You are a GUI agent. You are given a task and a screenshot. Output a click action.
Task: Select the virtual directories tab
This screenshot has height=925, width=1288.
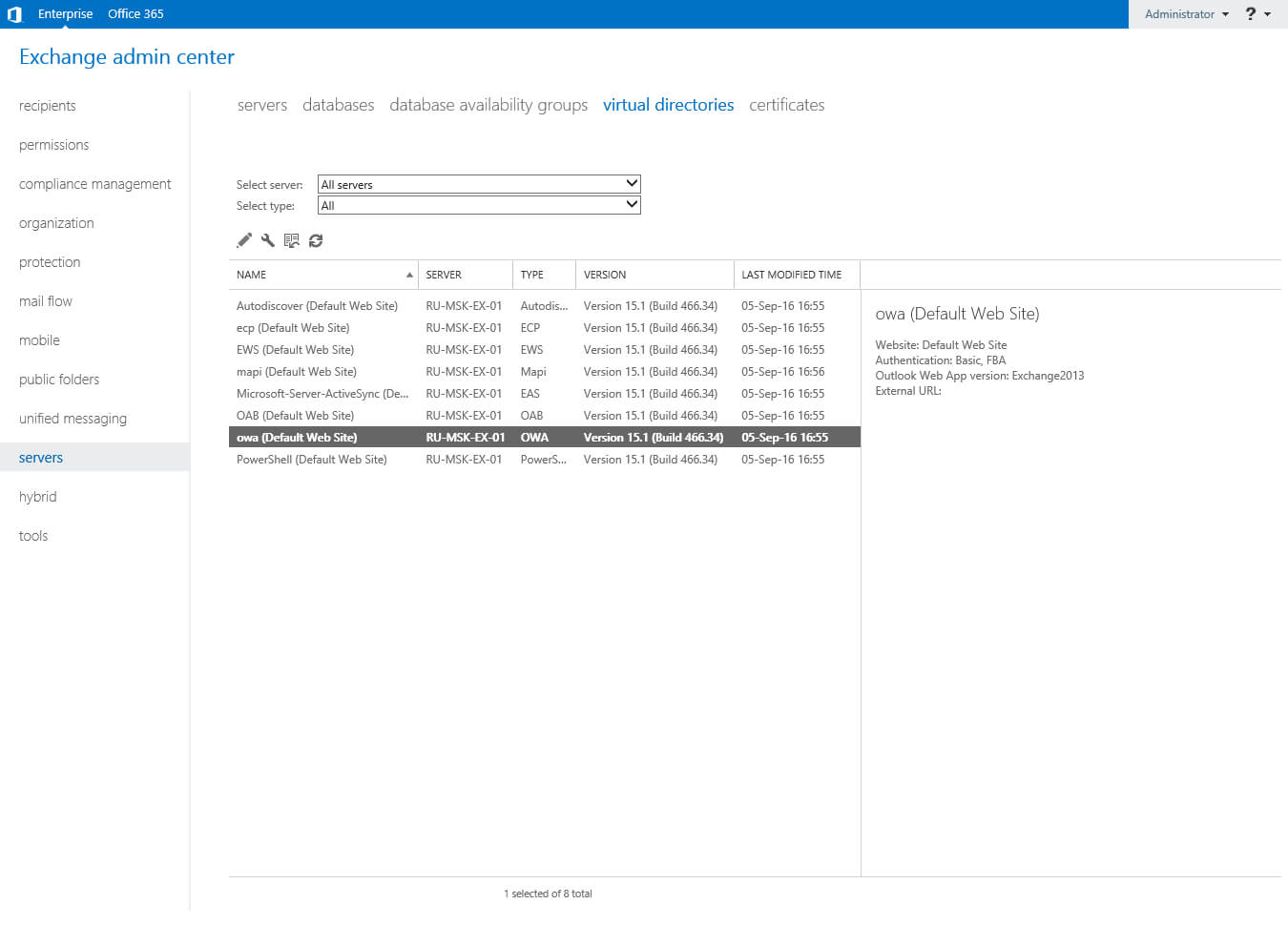coord(669,105)
